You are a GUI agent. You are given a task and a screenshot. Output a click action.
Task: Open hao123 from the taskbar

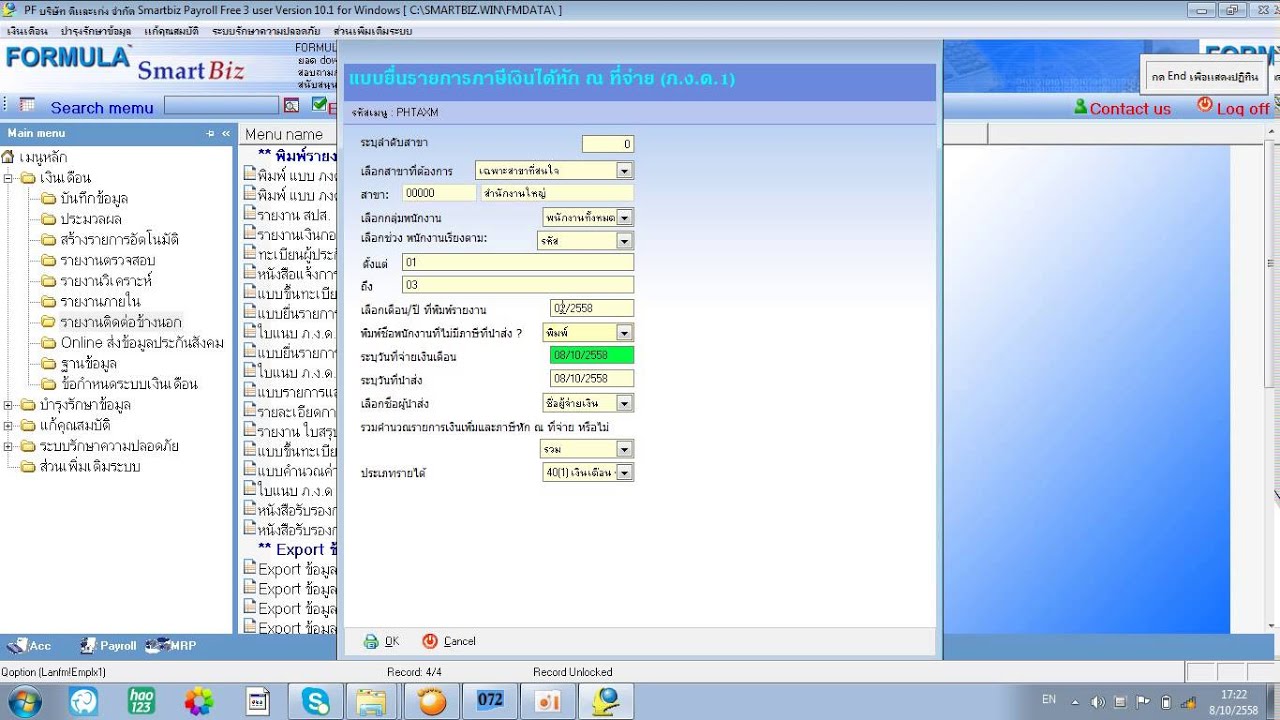[141, 701]
